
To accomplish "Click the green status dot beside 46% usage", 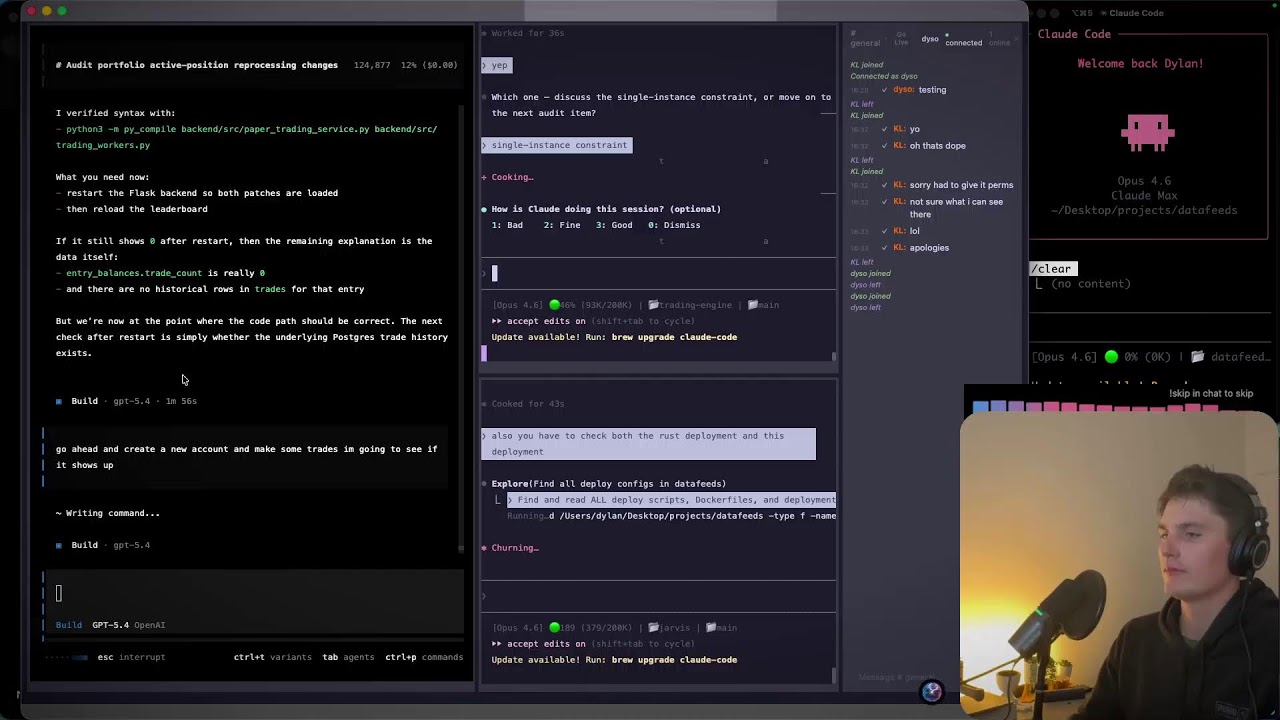I will click(554, 305).
